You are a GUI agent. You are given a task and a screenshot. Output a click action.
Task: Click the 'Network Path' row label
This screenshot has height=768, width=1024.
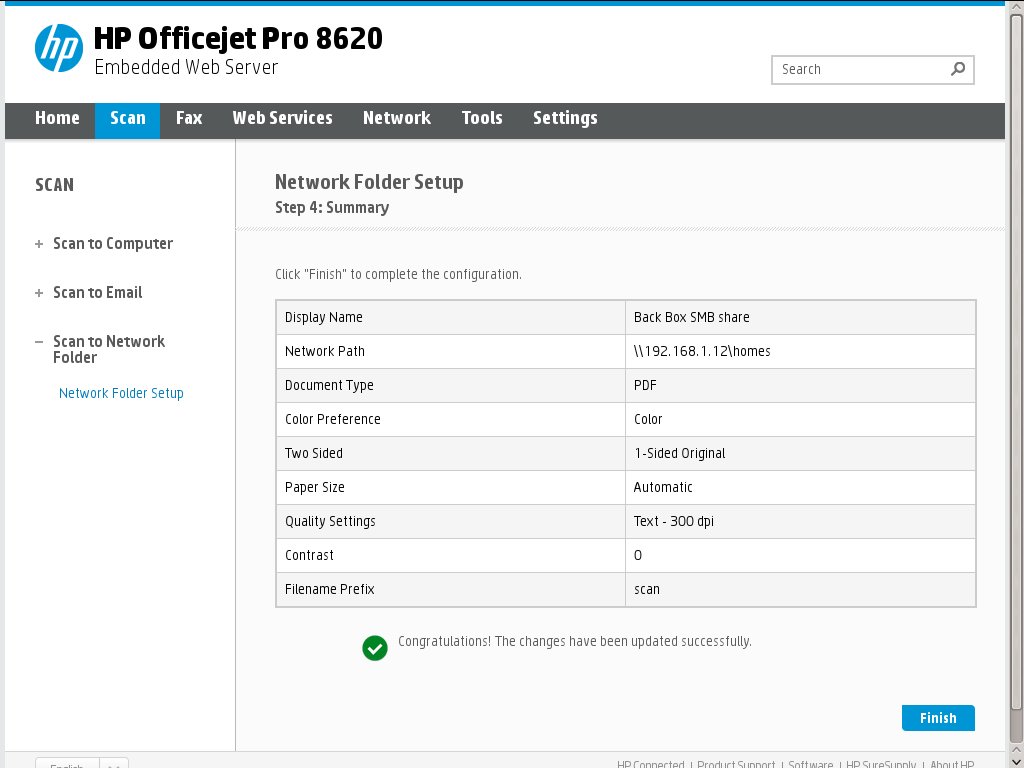[325, 351]
